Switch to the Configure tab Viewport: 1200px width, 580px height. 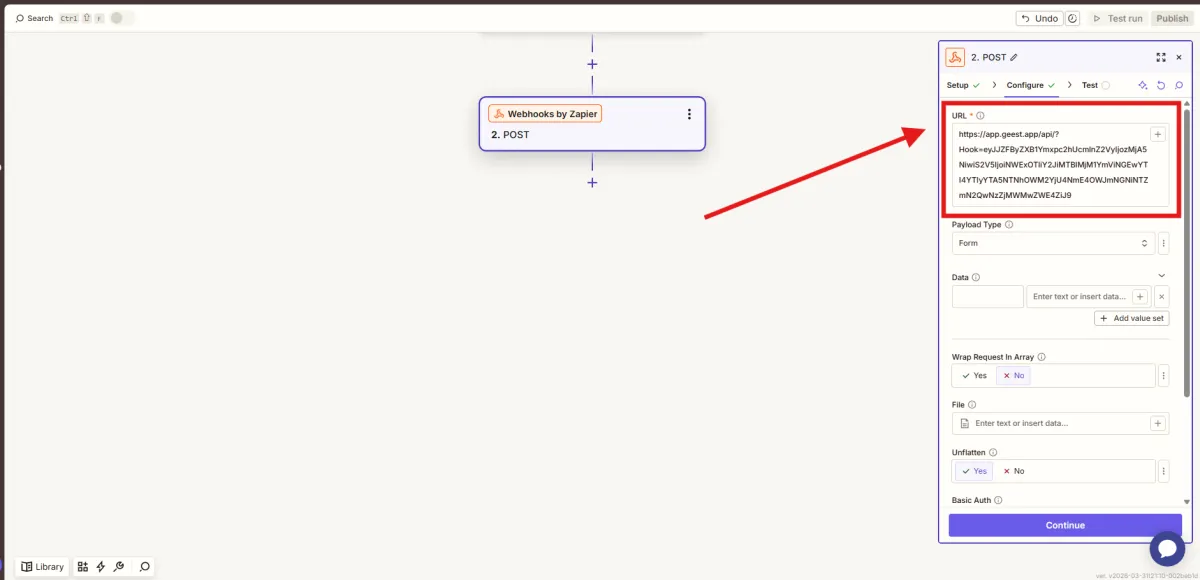(1031, 85)
